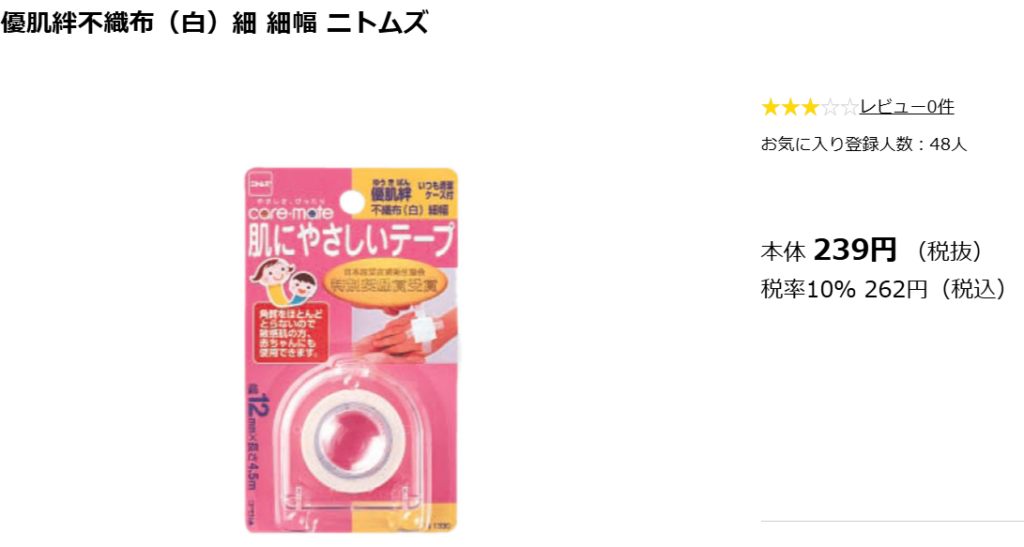The image size is (1024, 547).
Task: Click the fifth empty rating star
Action: click(849, 107)
